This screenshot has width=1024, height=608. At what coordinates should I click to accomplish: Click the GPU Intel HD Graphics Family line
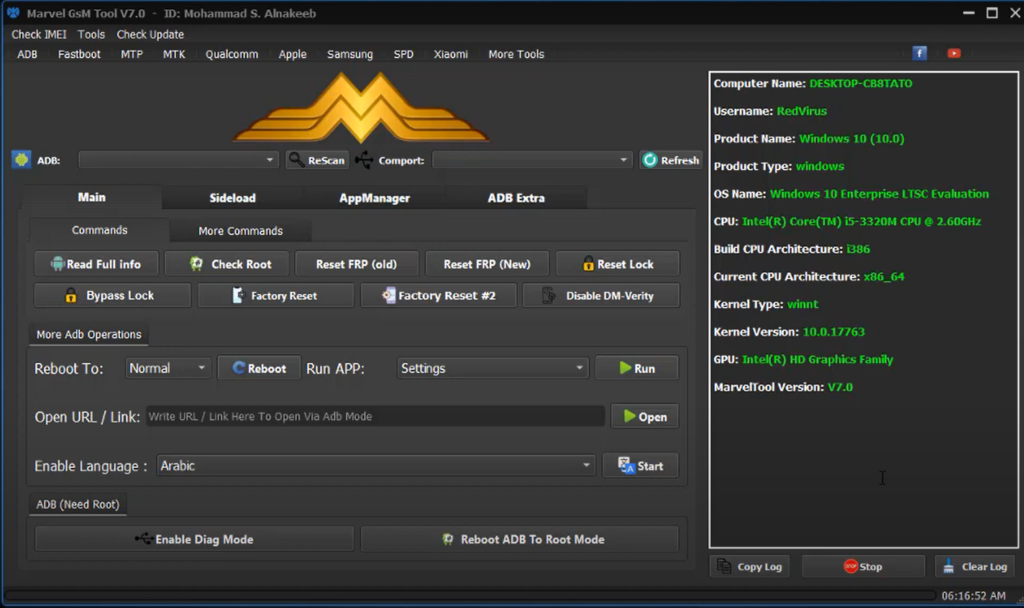[803, 359]
